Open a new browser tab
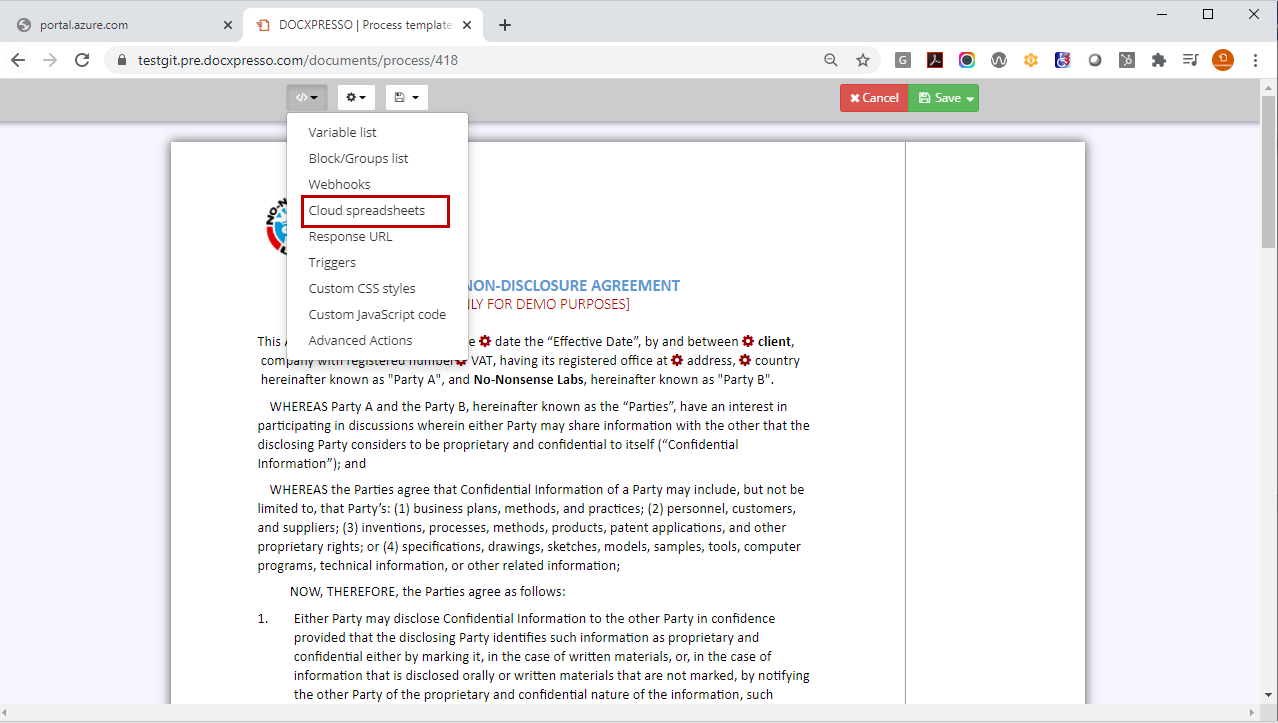 point(505,25)
